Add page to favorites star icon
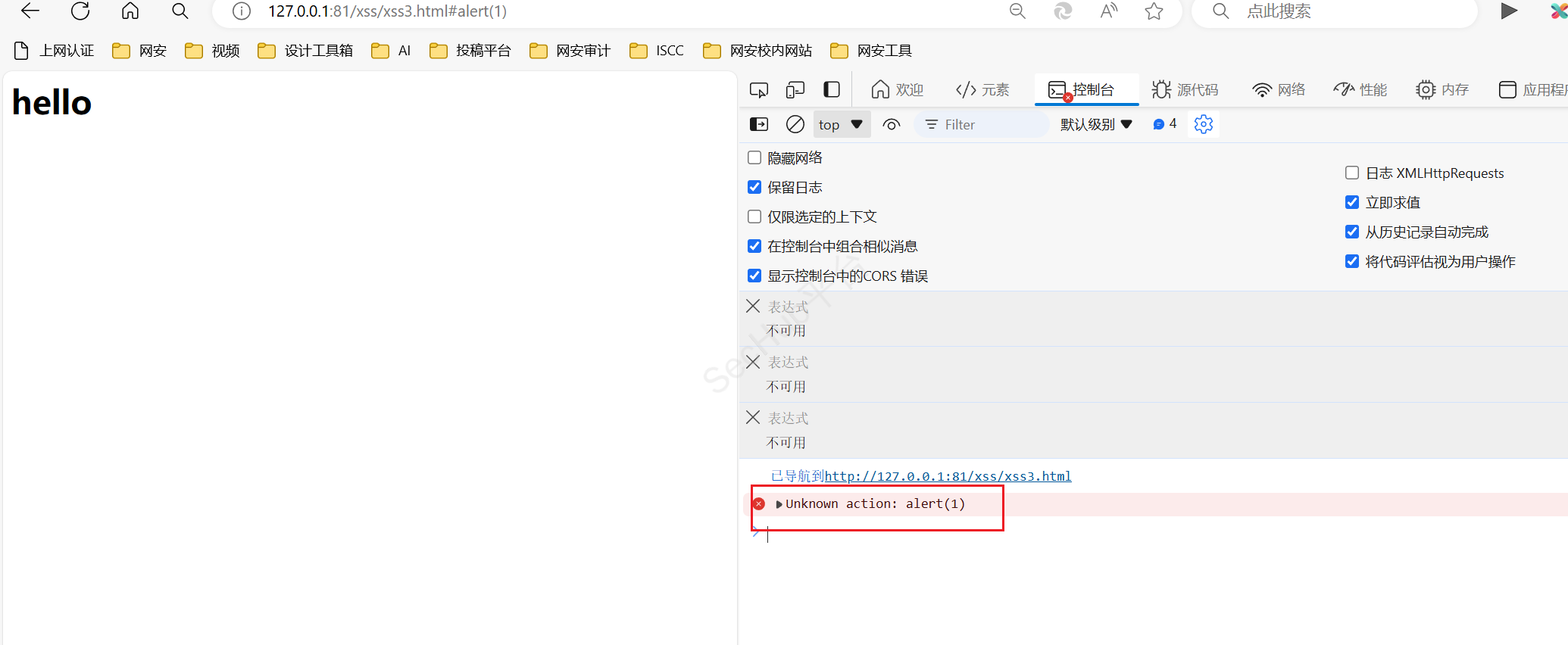The width and height of the screenshot is (1568, 645). (1154, 11)
